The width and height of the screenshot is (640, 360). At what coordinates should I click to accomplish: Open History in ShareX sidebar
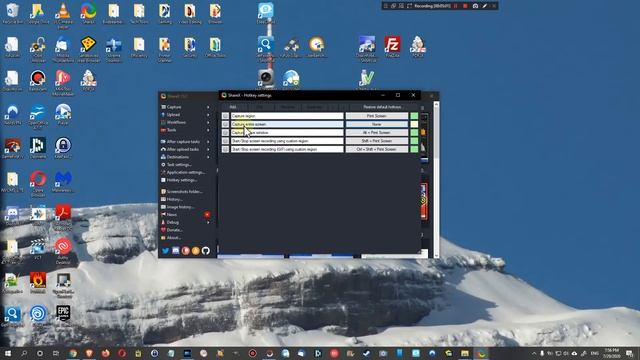click(x=174, y=199)
